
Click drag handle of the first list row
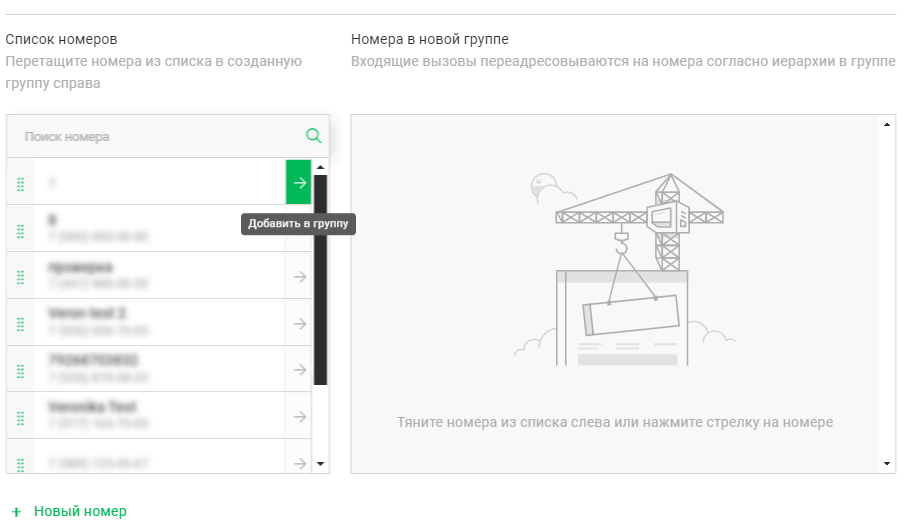20,184
